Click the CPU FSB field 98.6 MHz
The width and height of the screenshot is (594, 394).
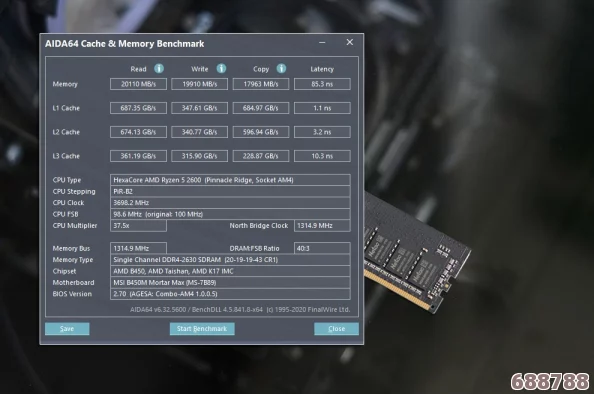point(230,214)
